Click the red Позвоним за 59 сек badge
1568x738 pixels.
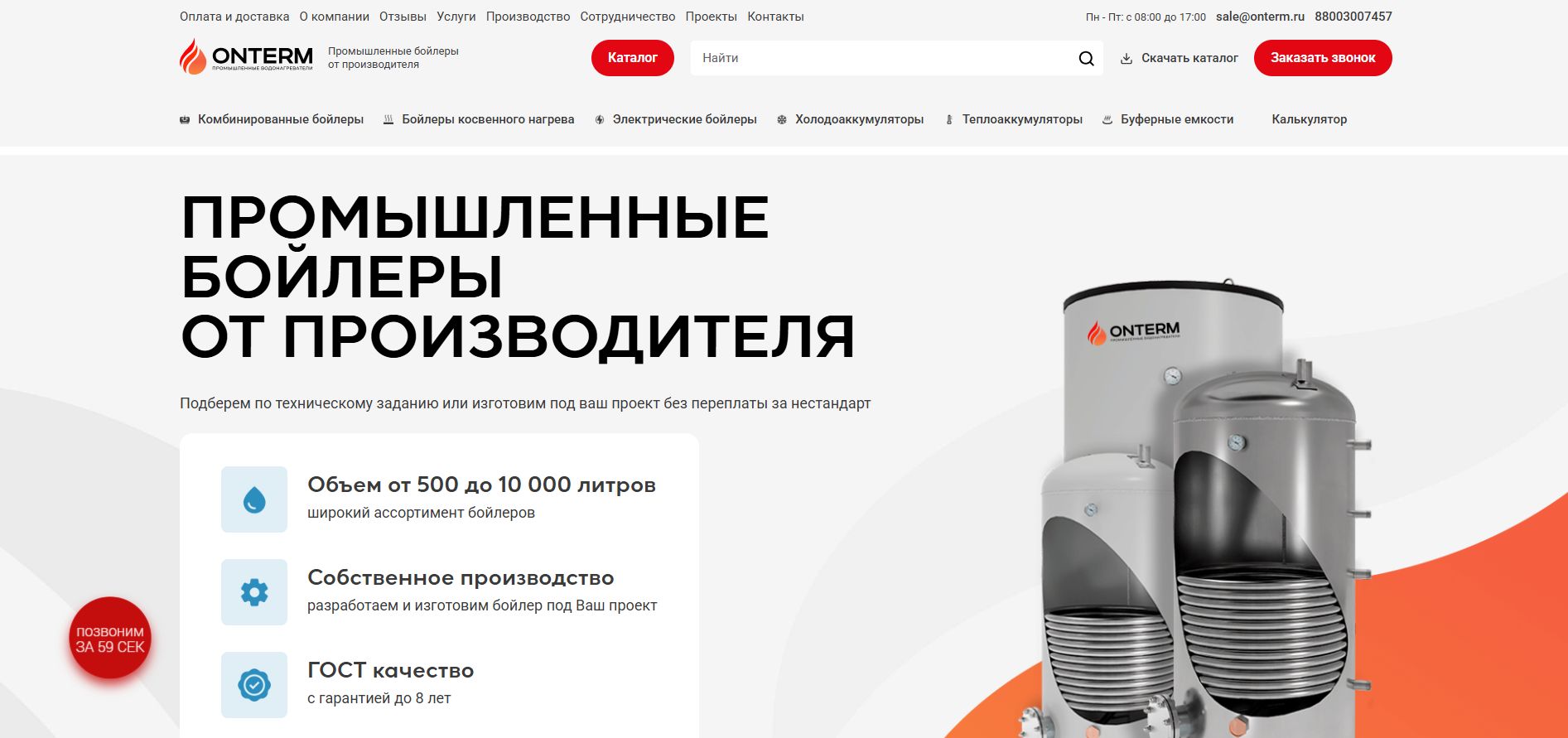coord(110,639)
